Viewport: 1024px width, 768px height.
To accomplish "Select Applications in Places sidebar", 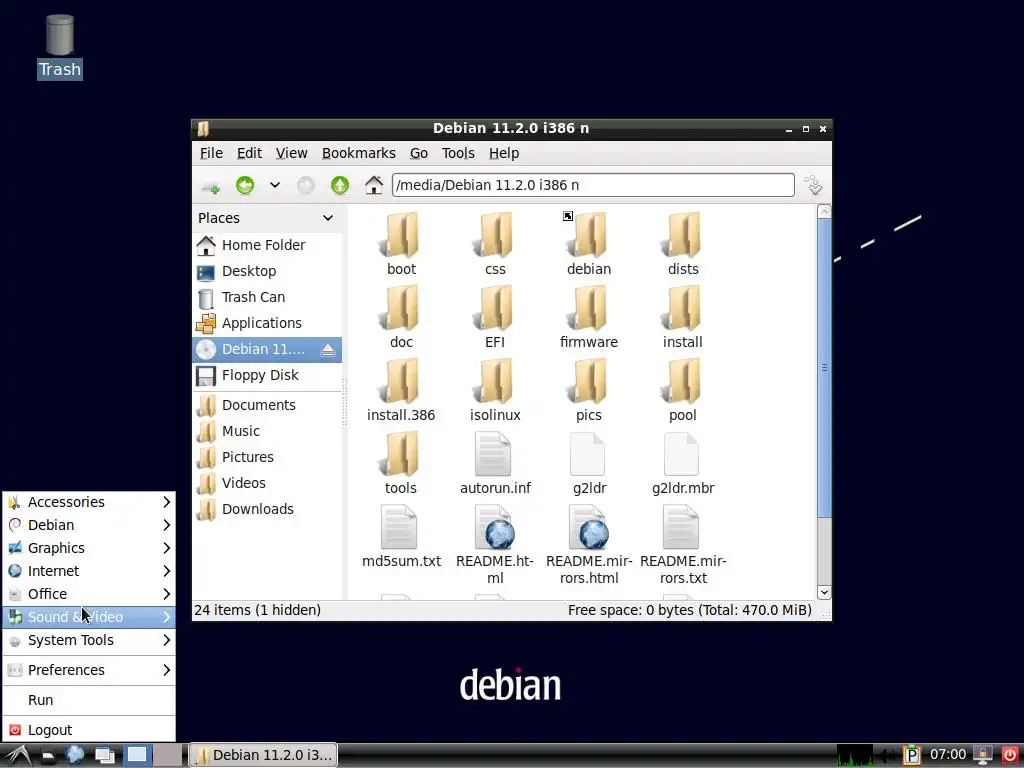I will click(x=267, y=323).
